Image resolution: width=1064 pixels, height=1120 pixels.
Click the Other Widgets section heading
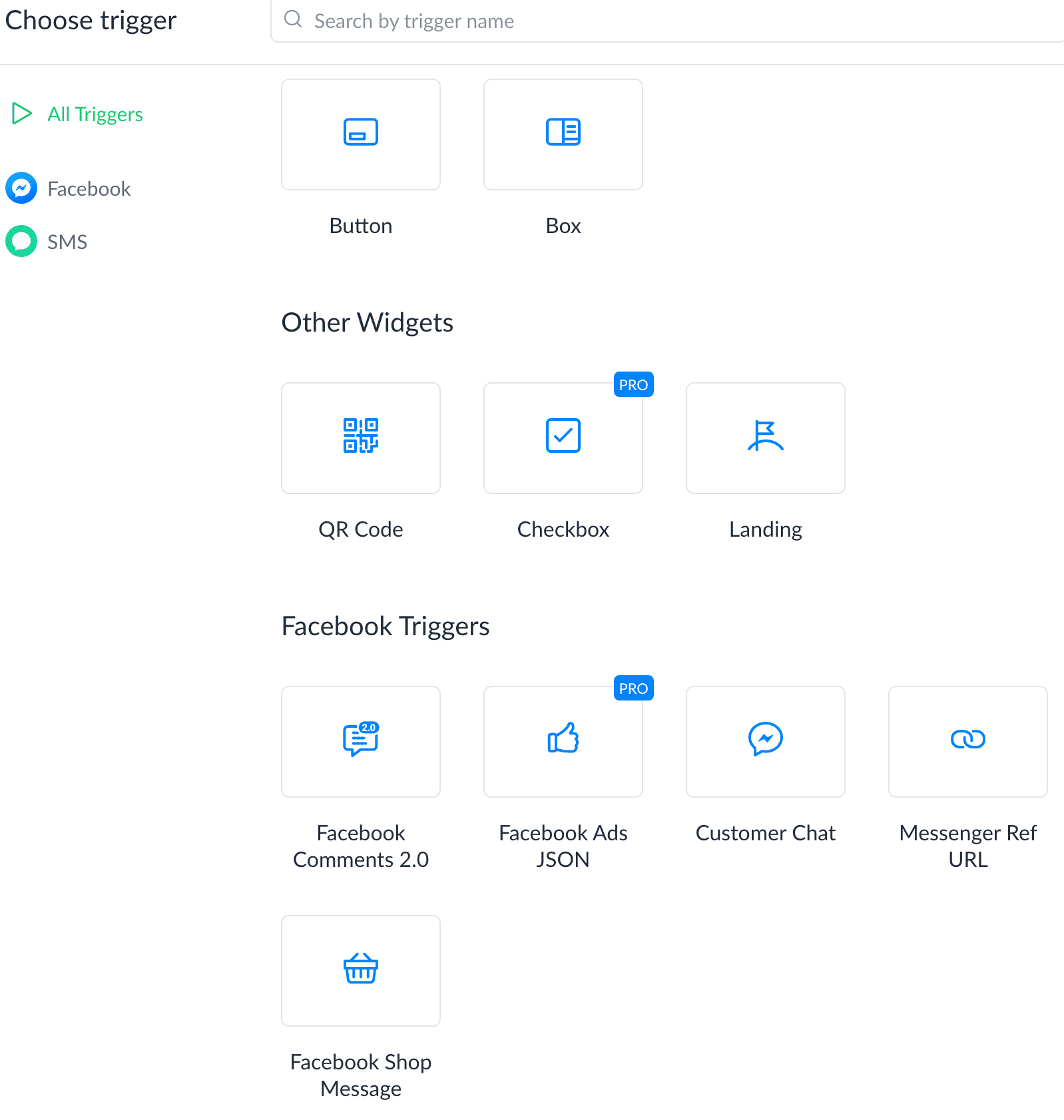click(368, 323)
